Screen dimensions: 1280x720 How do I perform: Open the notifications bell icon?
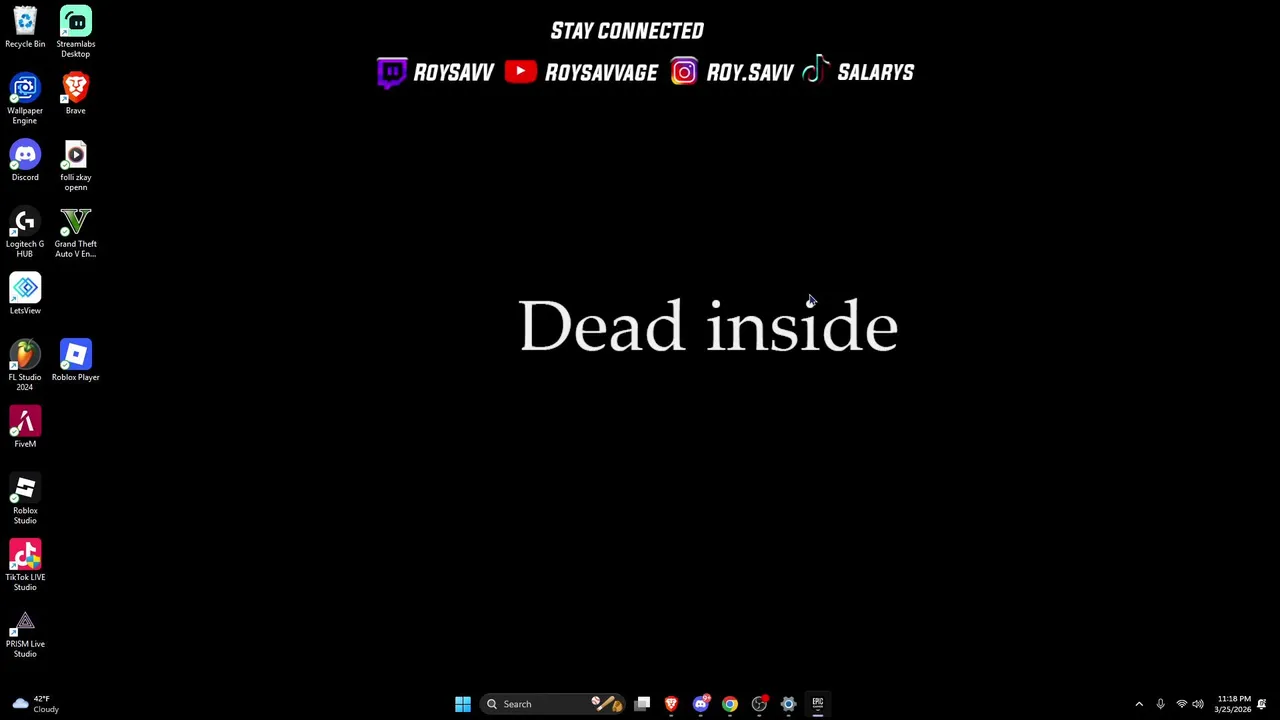pos(1262,704)
